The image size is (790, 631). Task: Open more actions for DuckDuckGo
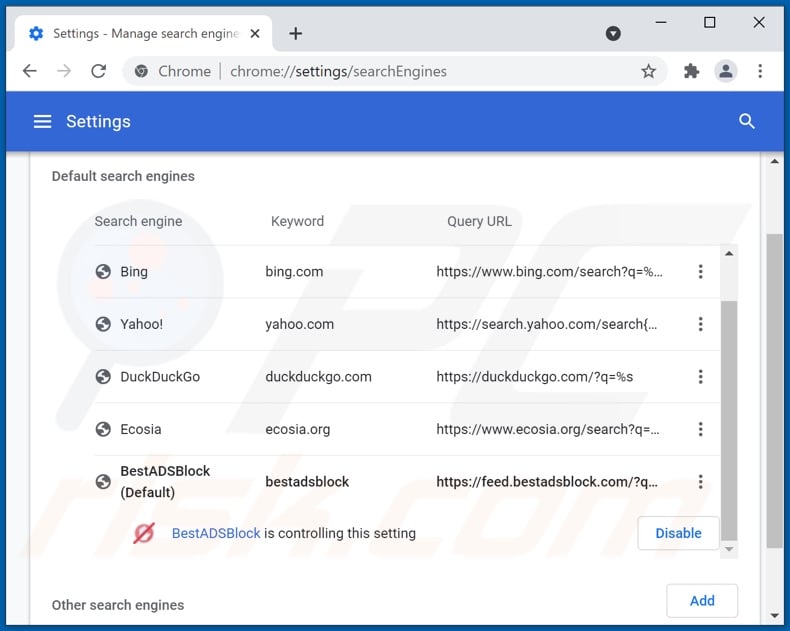(x=700, y=376)
